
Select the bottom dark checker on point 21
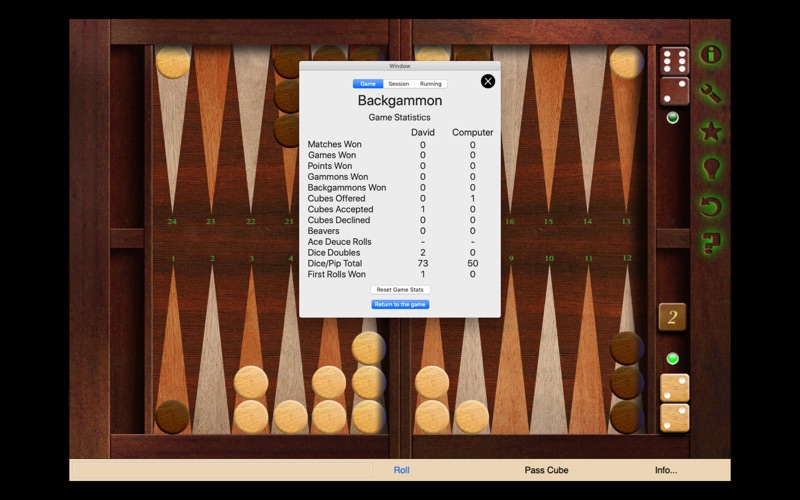[x=287, y=131]
